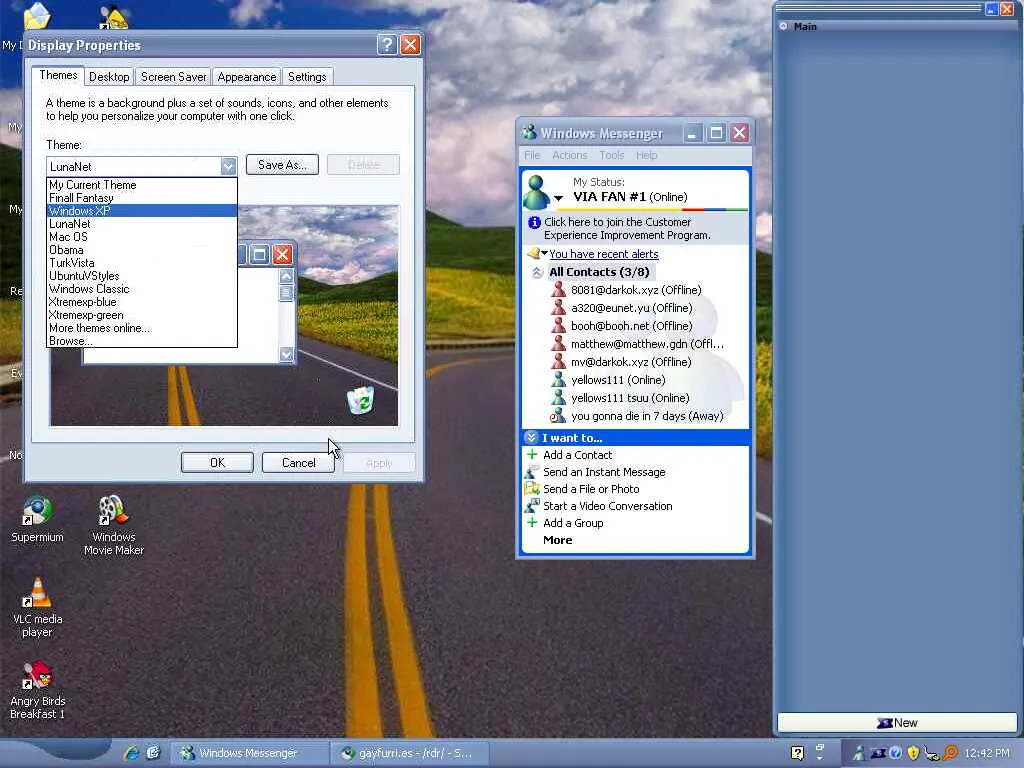Choose the Mac OS theme option

[x=142, y=237]
